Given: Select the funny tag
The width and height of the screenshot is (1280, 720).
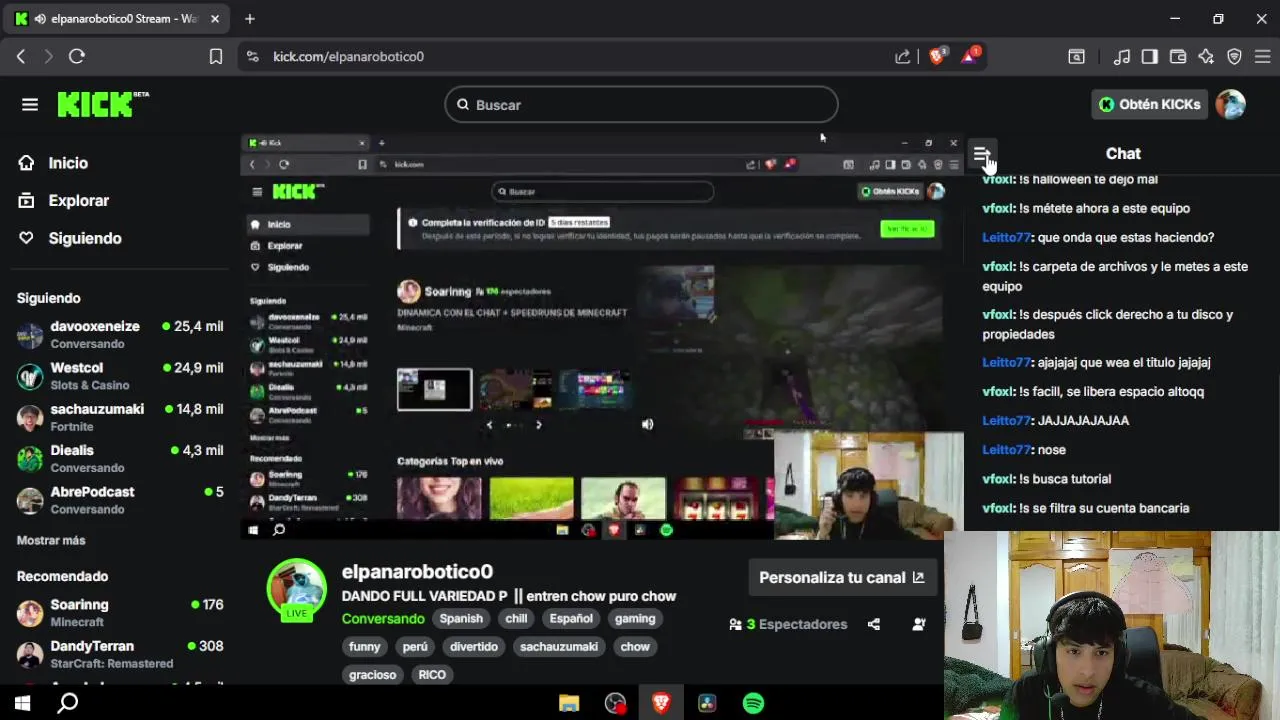Looking at the screenshot, I should point(365,647).
